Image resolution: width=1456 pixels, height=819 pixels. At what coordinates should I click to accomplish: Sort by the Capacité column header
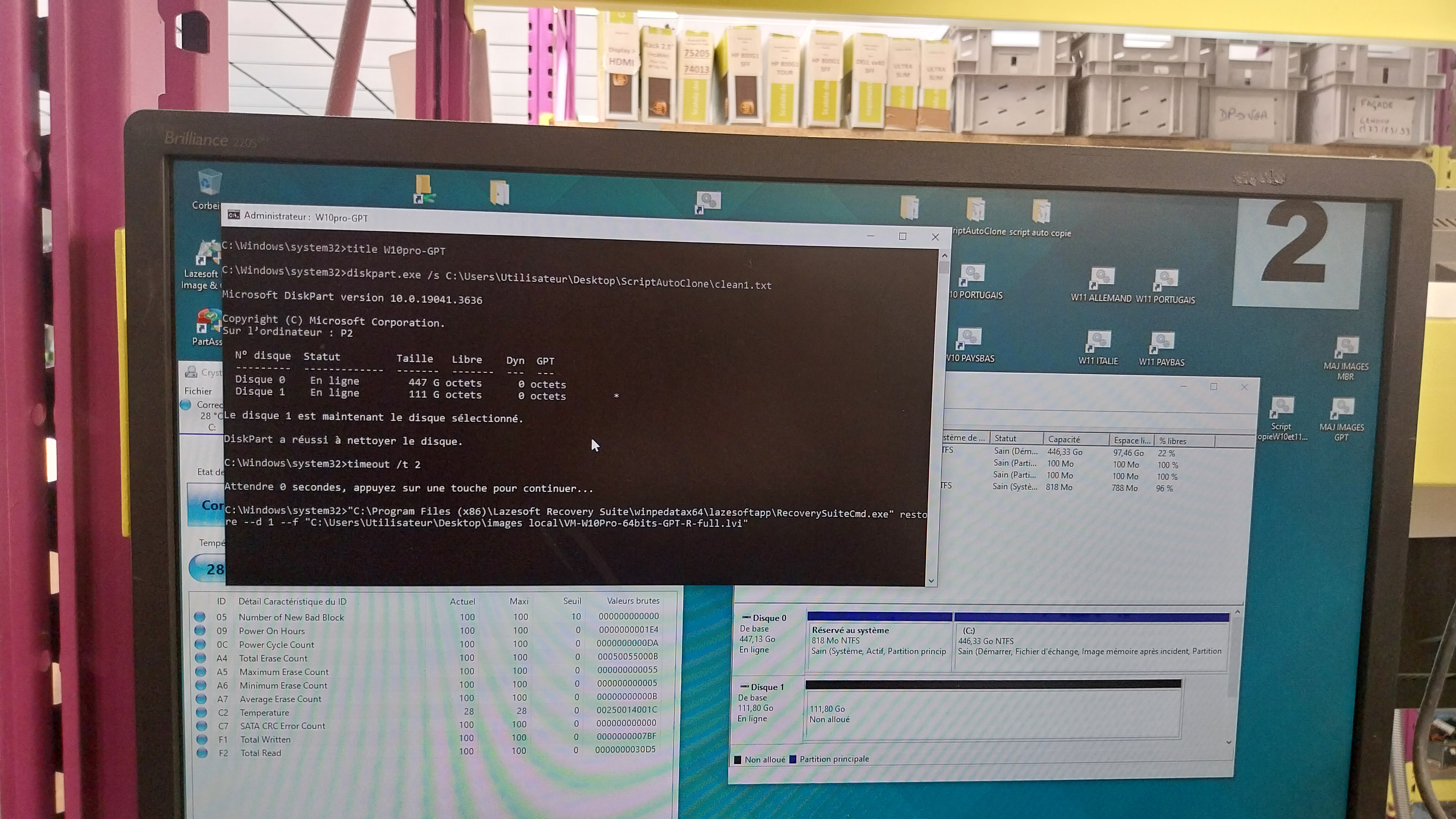pyautogui.click(x=1064, y=439)
